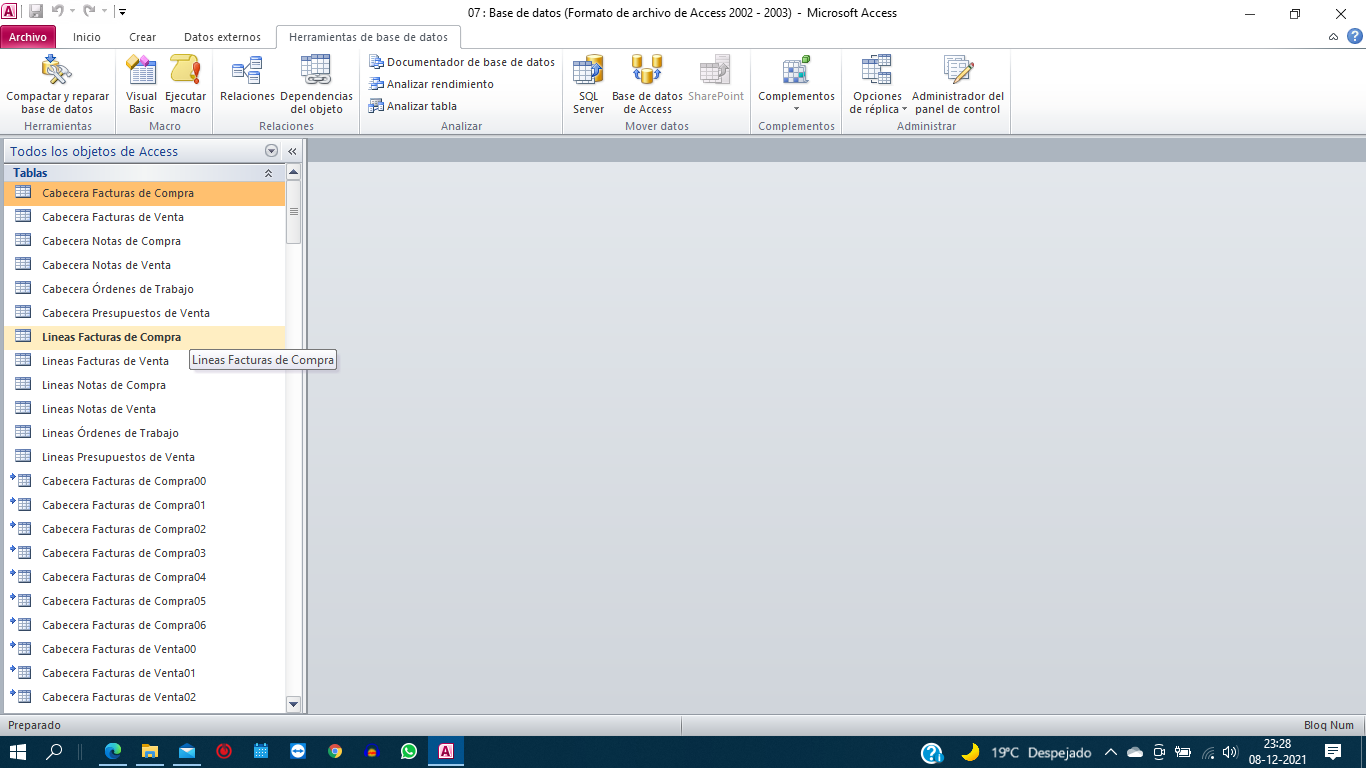Open the Visual Basic editor
The height and width of the screenshot is (768, 1366).
pyautogui.click(x=141, y=85)
